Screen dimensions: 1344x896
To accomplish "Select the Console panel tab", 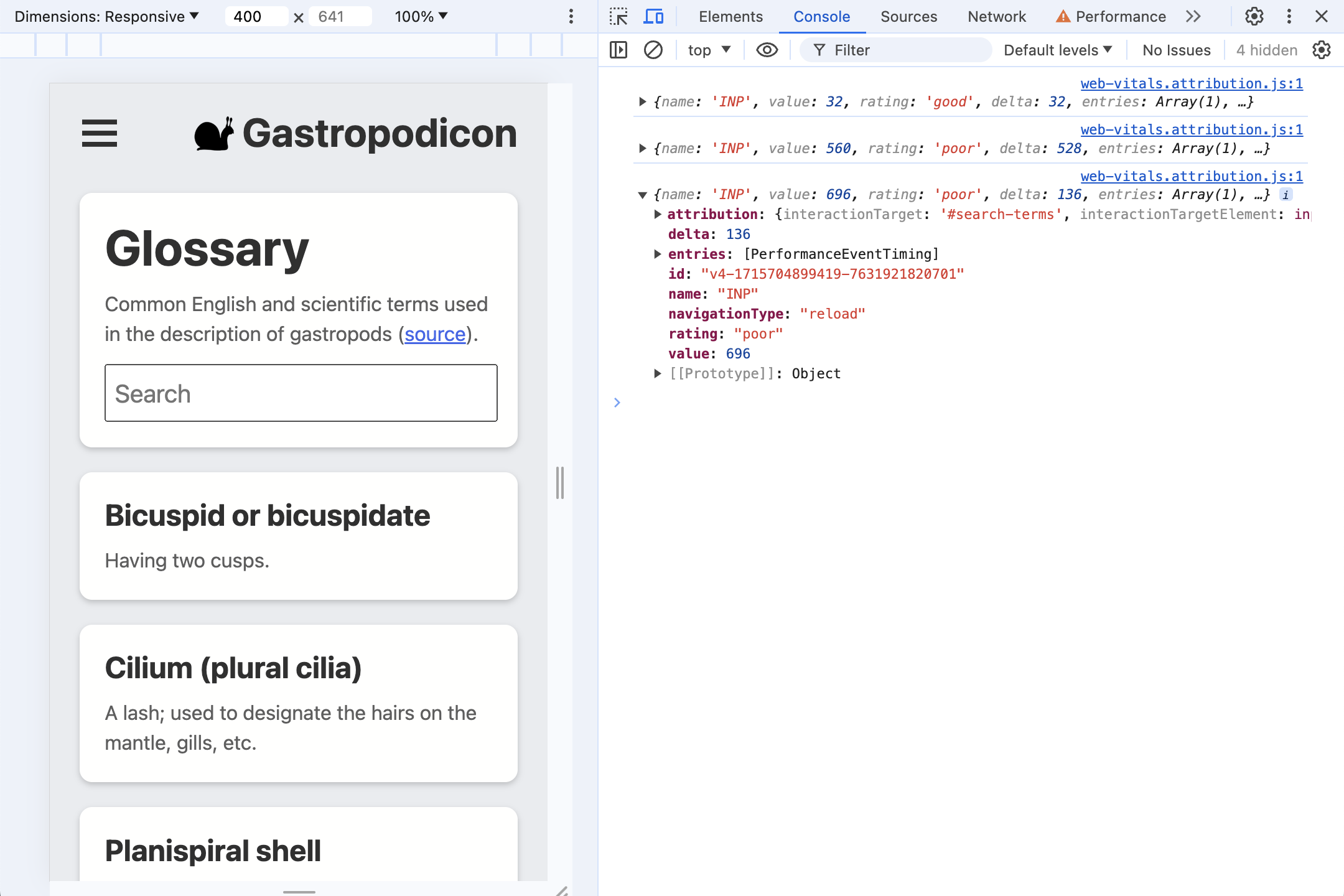I will [821, 17].
